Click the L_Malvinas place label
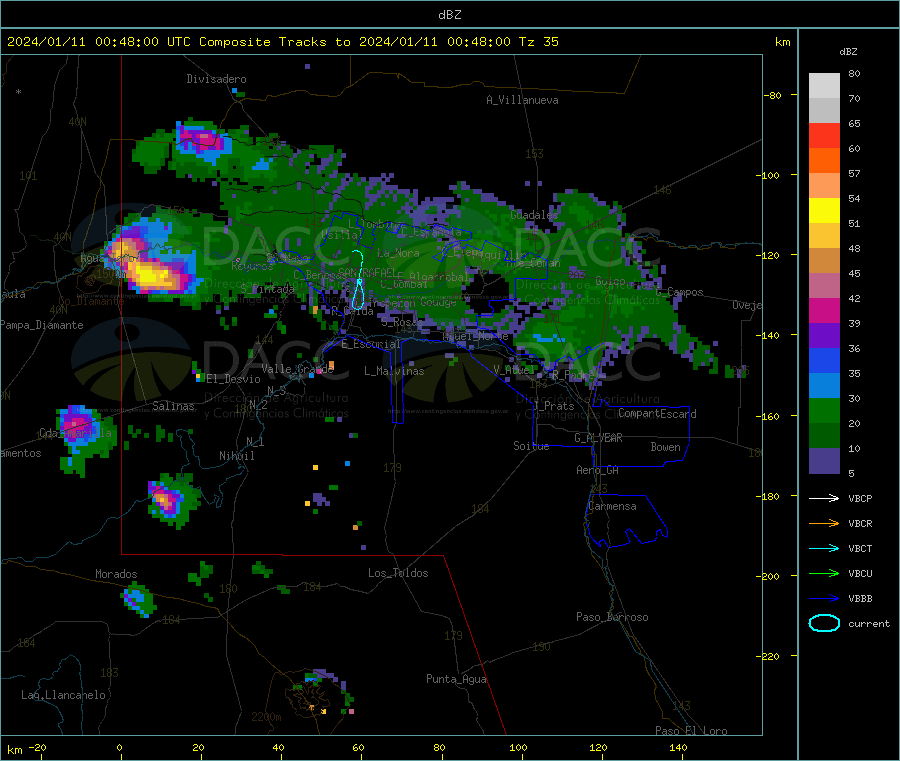The image size is (900, 761). [394, 371]
